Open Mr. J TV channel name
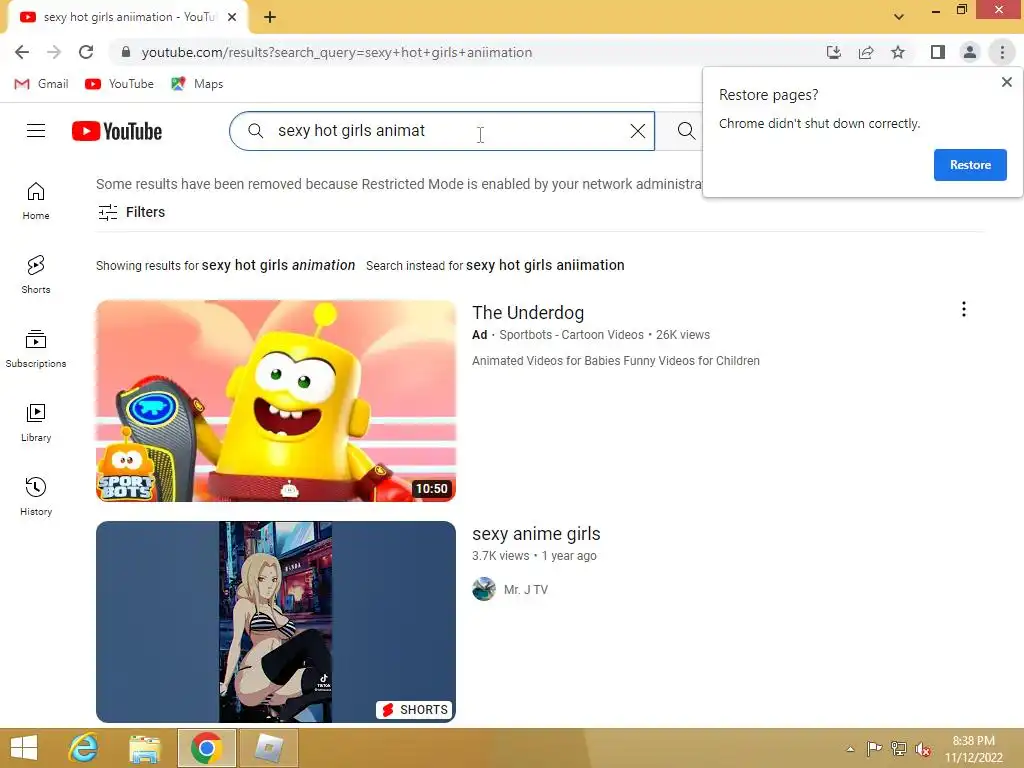This screenshot has height=768, width=1024. pos(526,590)
